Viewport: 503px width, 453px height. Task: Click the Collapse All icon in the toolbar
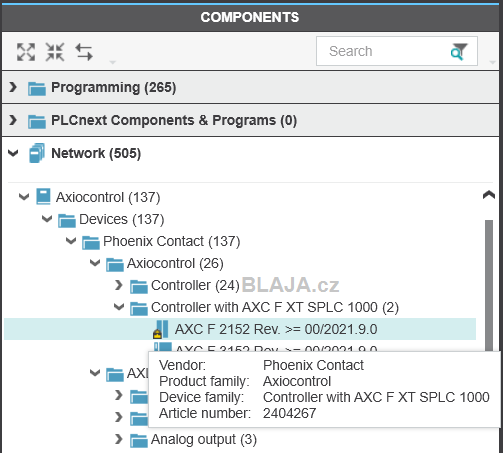click(55, 52)
